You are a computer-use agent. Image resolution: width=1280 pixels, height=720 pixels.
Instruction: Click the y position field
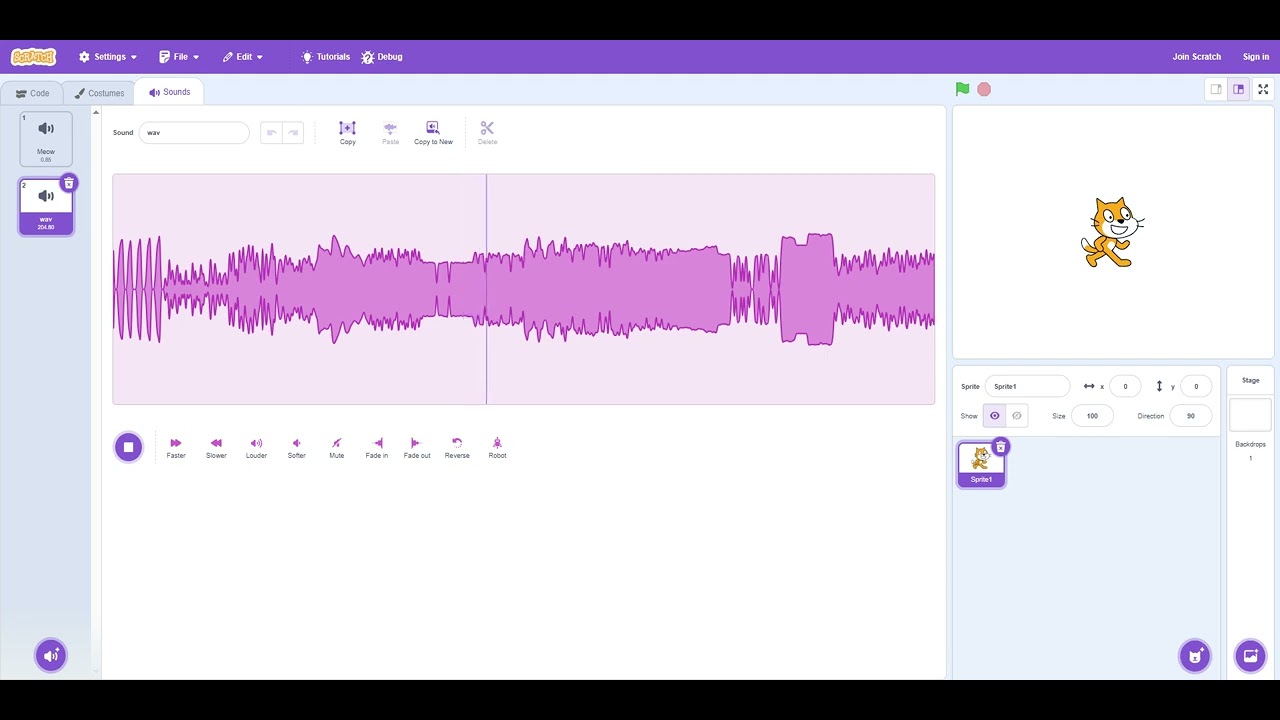coord(1196,386)
